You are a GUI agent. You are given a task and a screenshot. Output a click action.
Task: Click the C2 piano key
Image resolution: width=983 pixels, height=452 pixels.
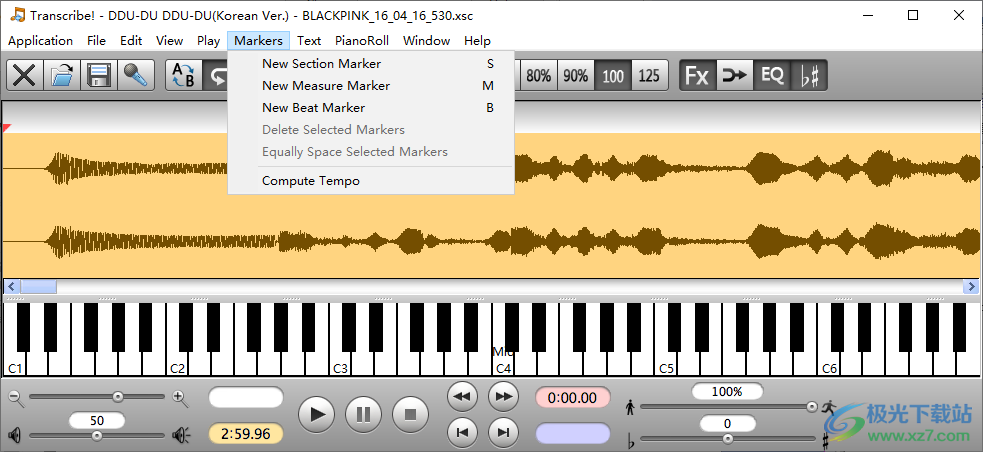[x=177, y=365]
